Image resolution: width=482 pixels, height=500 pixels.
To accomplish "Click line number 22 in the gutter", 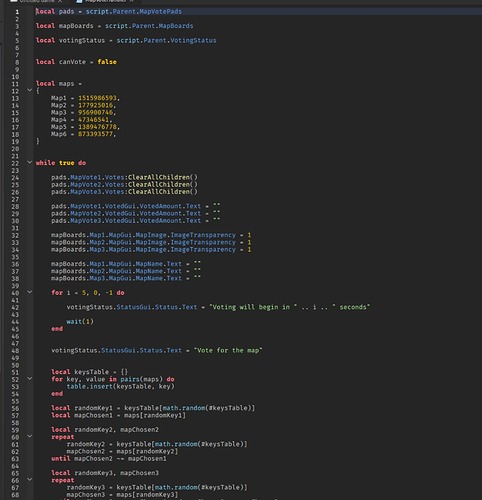I will point(15,163).
